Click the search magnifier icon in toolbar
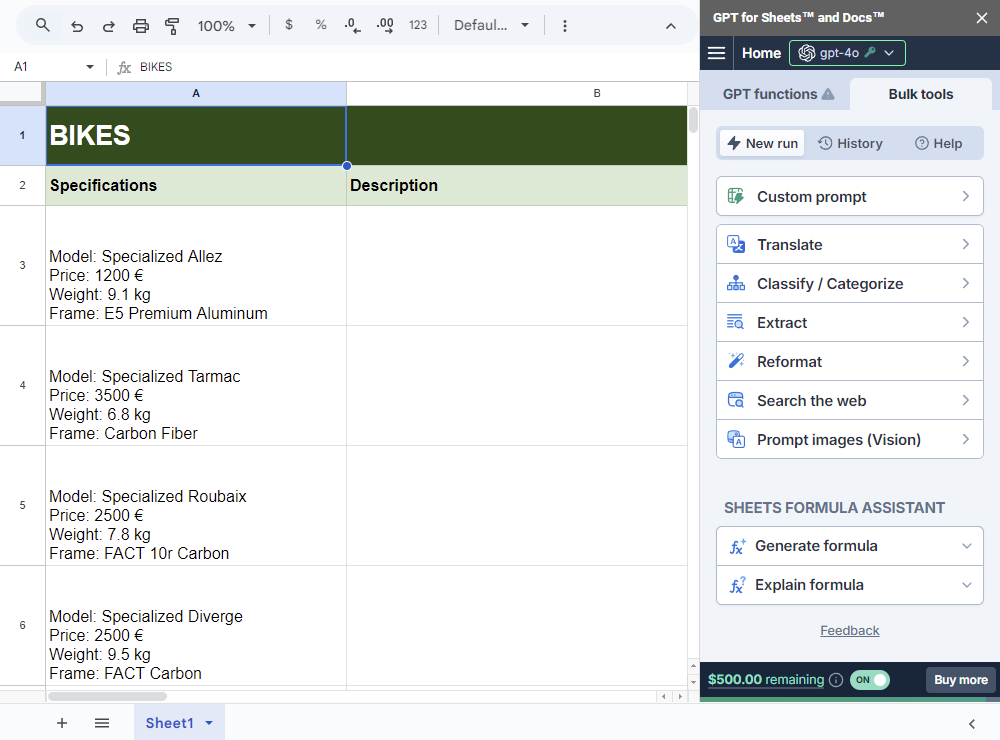Image resolution: width=1000 pixels, height=740 pixels. point(43,26)
